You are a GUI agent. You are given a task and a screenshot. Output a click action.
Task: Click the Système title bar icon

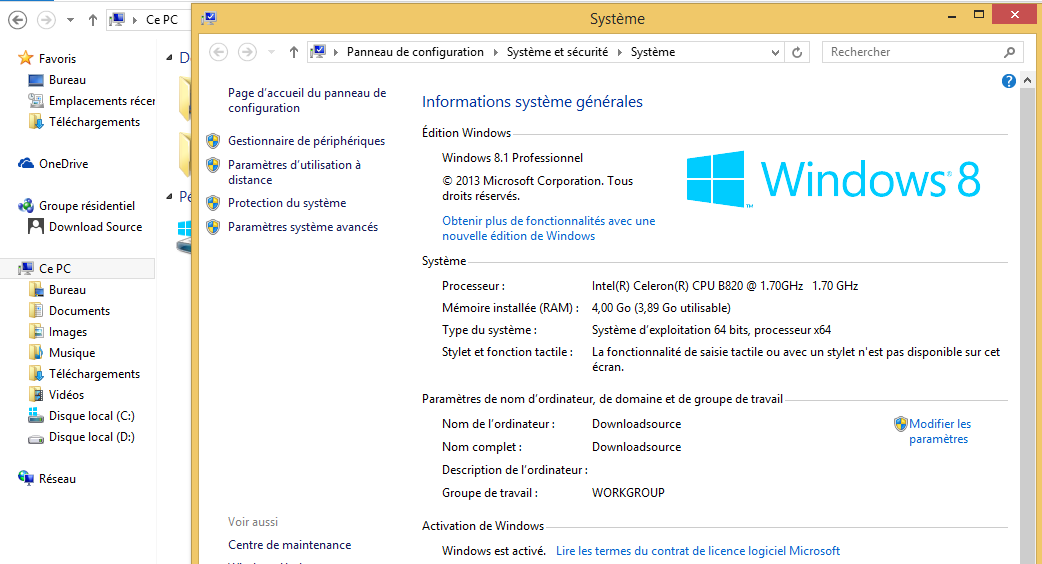pos(209,18)
